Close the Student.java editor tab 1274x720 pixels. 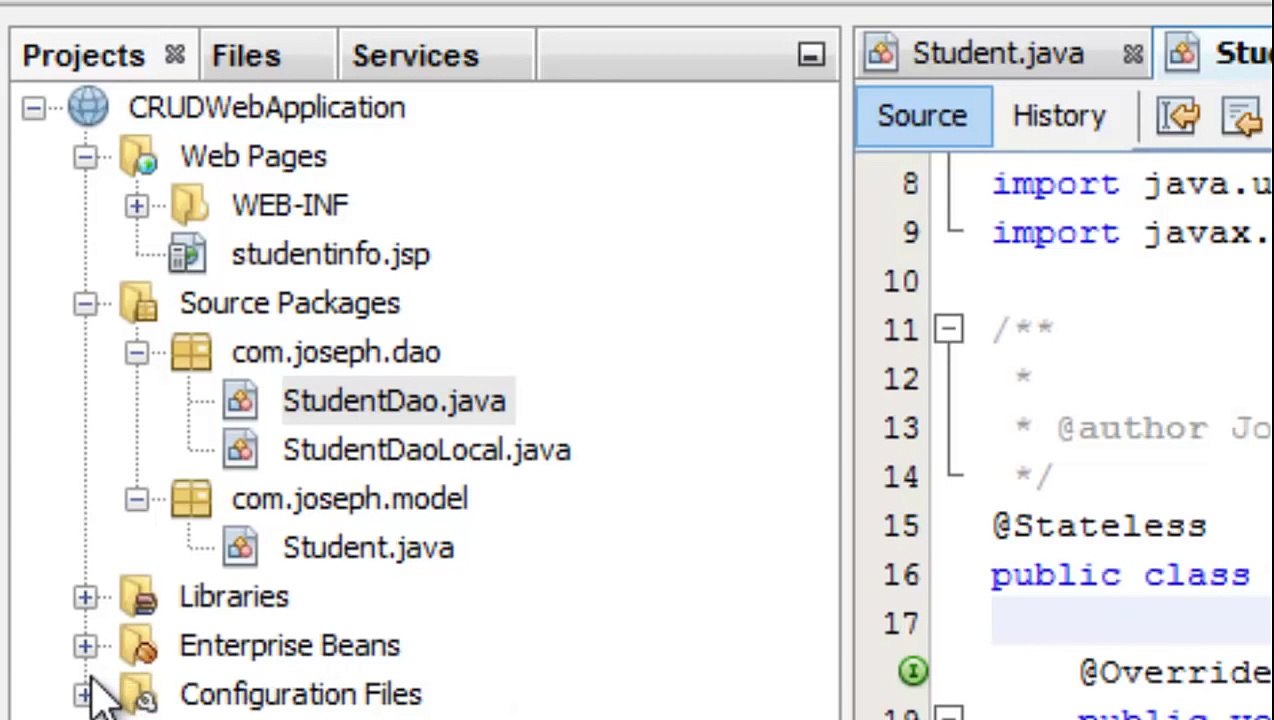click(x=1132, y=55)
